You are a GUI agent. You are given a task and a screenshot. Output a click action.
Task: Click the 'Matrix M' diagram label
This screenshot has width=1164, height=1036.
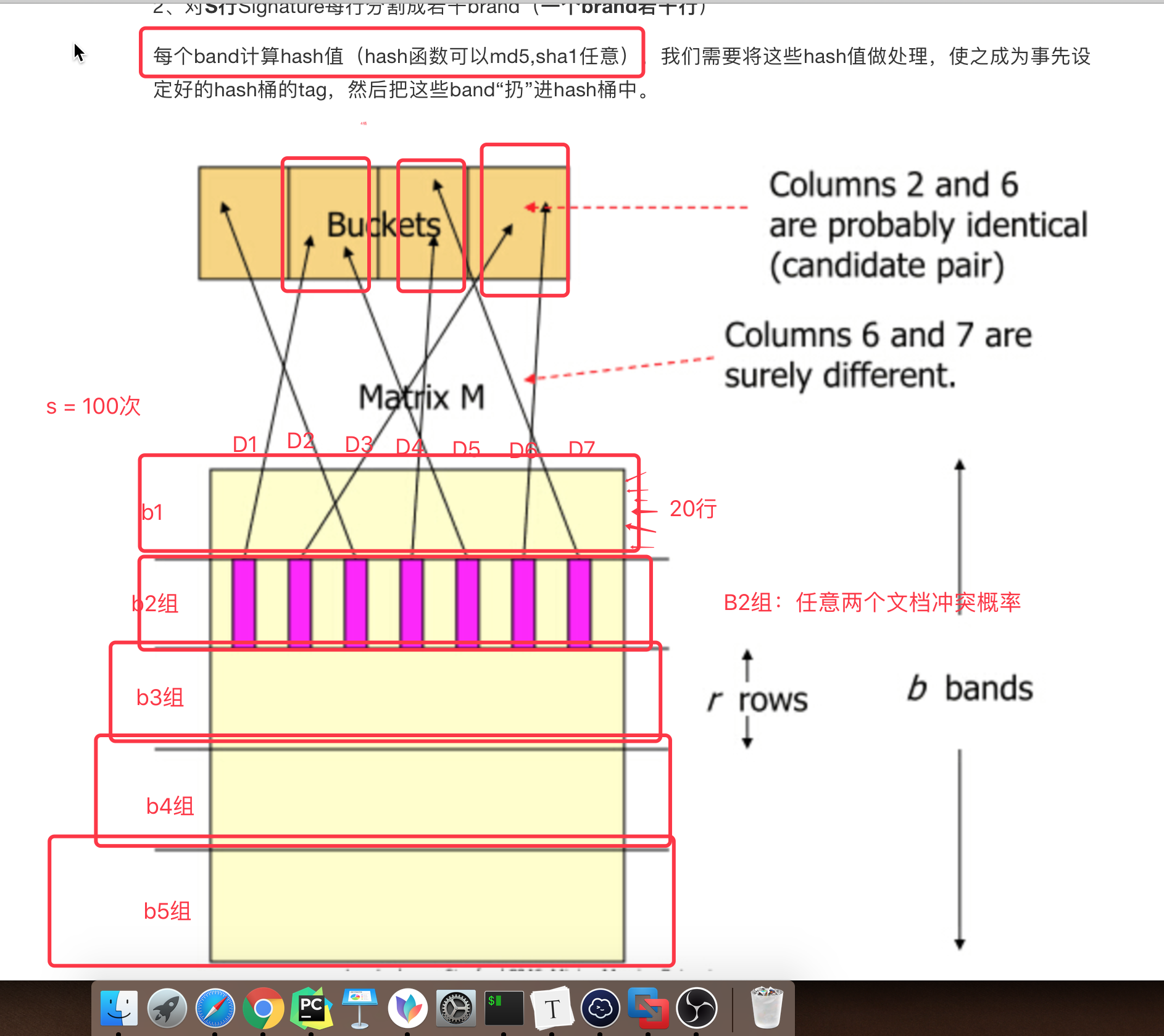(422, 396)
